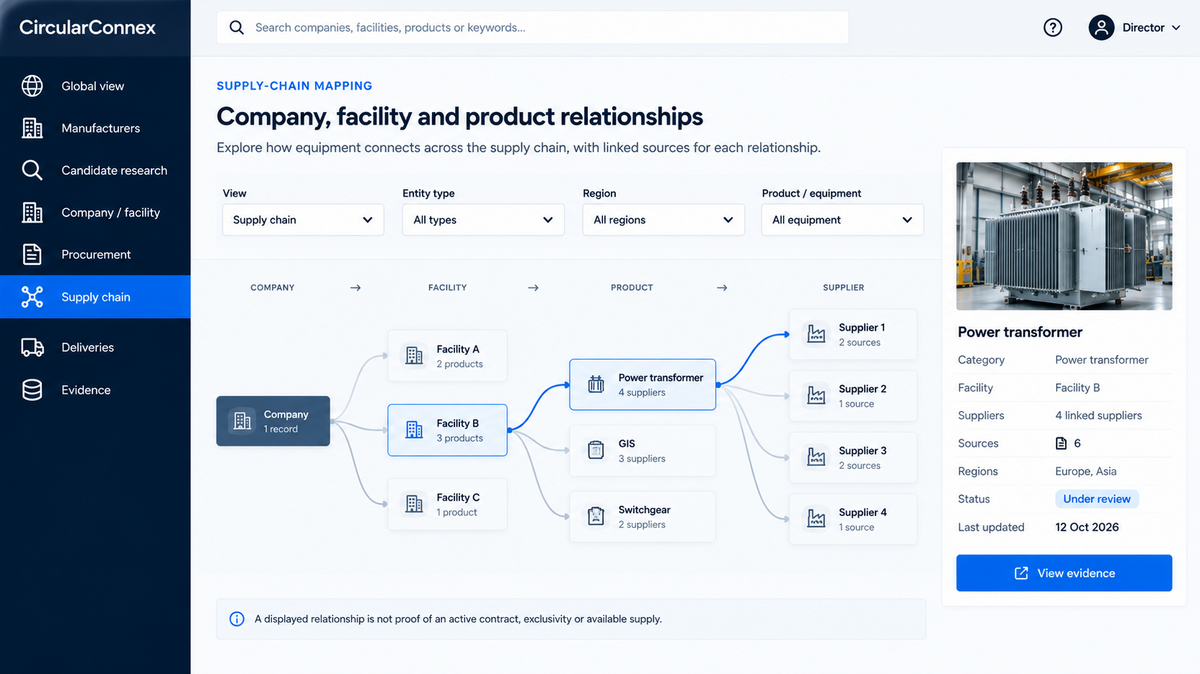Click the '1 record' text under Company
1200x674 pixels.
tap(281, 429)
